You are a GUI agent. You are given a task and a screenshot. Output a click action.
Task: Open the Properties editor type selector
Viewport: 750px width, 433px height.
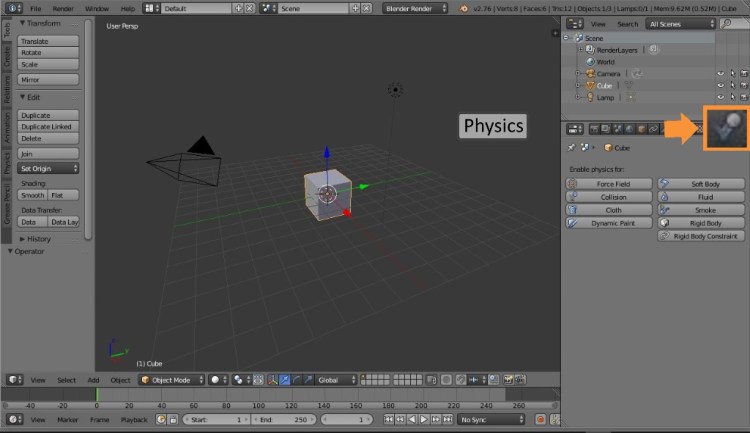coord(575,129)
